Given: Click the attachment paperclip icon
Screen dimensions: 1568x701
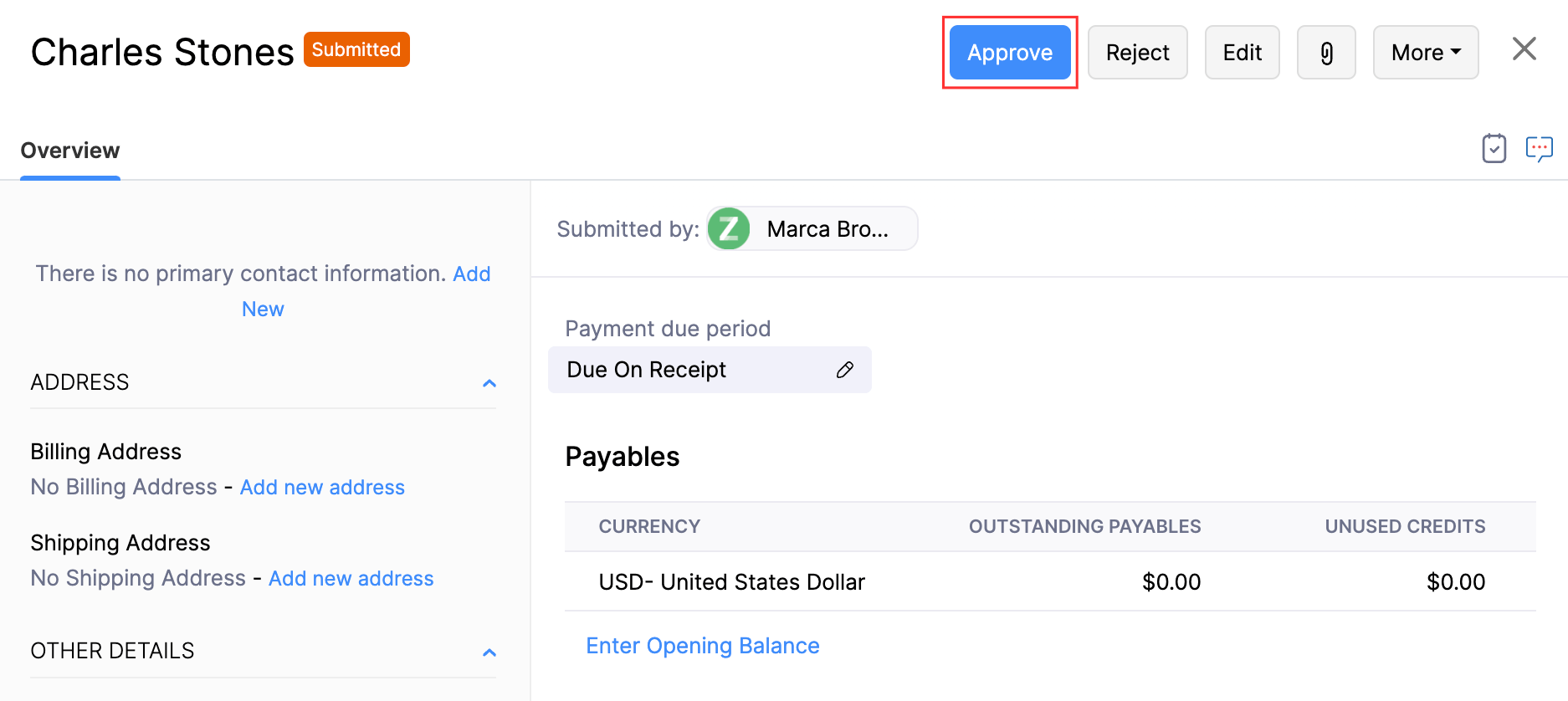Looking at the screenshot, I should coord(1326,53).
